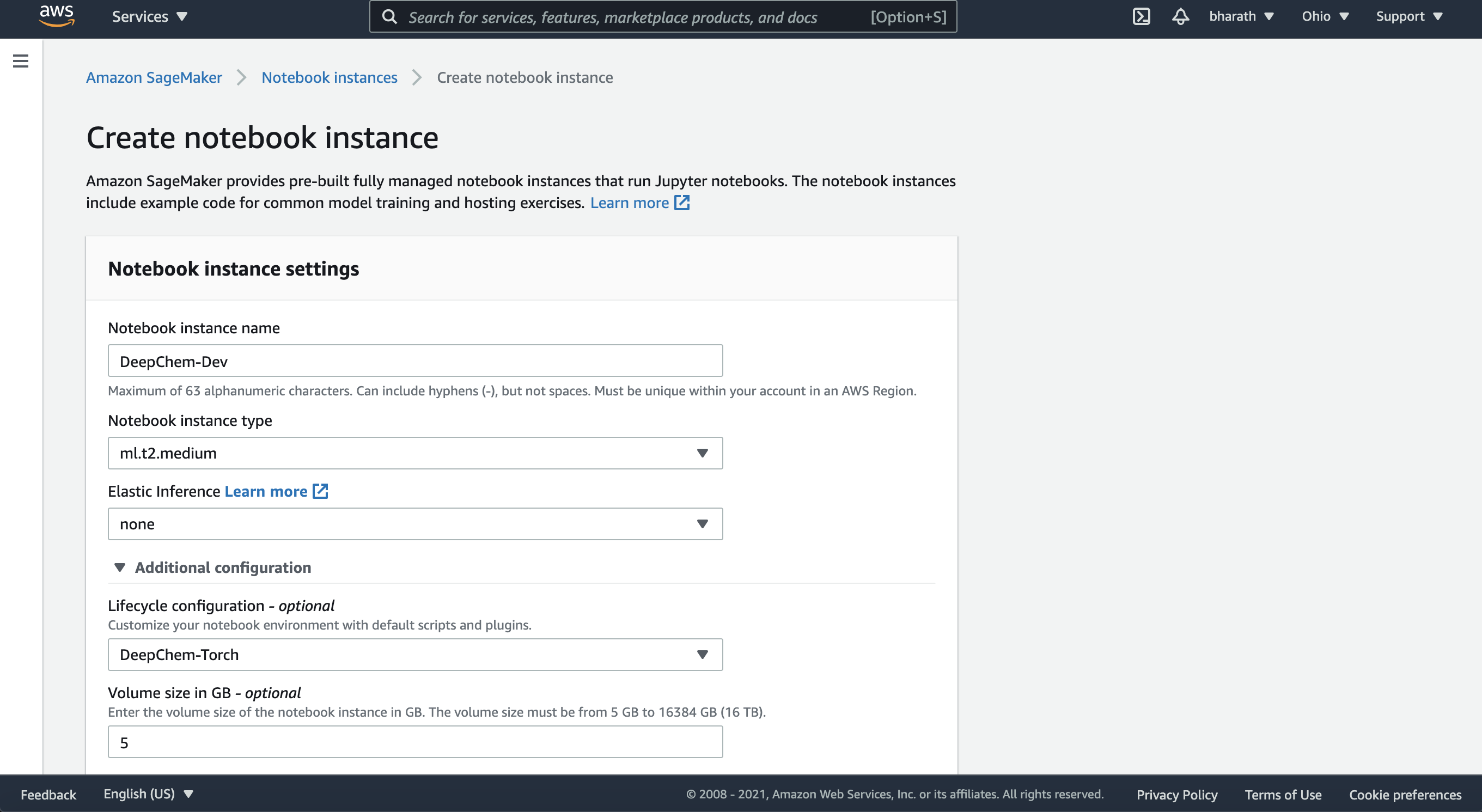Expand the Lifecycle configuration DeepChem-Torch dropdown
Viewport: 1482px width, 812px height.
[703, 654]
